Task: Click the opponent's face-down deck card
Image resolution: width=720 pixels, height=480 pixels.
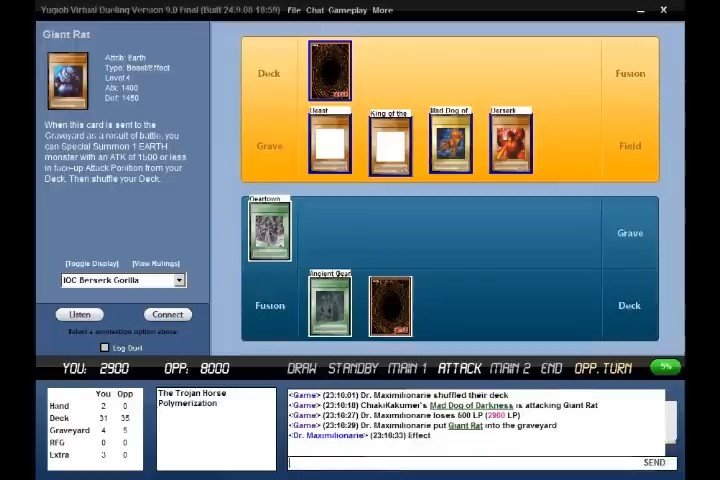Action: coord(330,71)
